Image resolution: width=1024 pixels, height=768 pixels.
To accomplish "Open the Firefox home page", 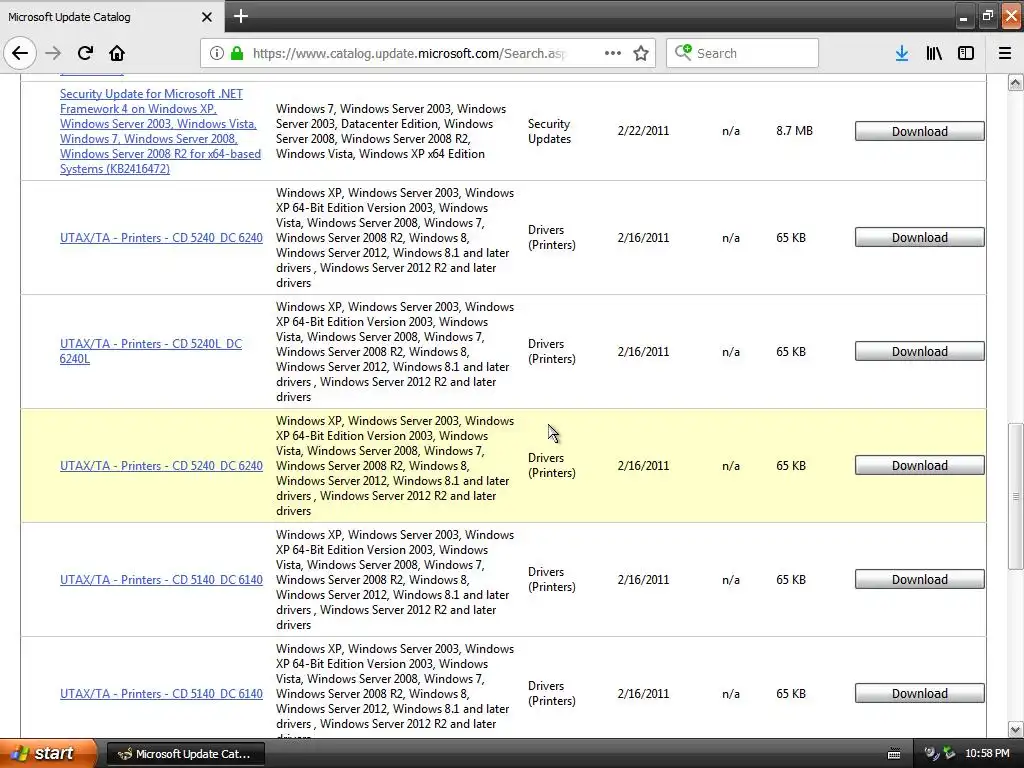I will click(117, 53).
